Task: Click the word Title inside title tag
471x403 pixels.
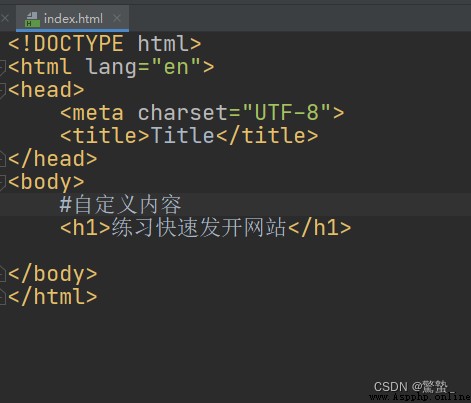Action: point(183,136)
